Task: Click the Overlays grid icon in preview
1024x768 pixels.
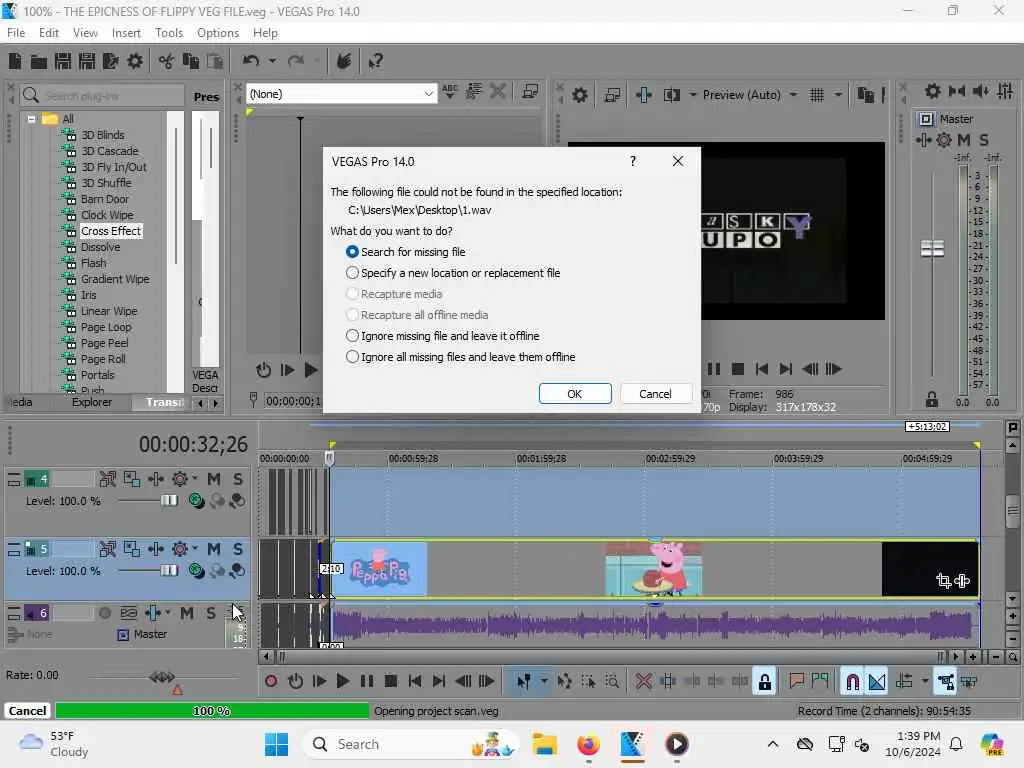Action: (817, 95)
